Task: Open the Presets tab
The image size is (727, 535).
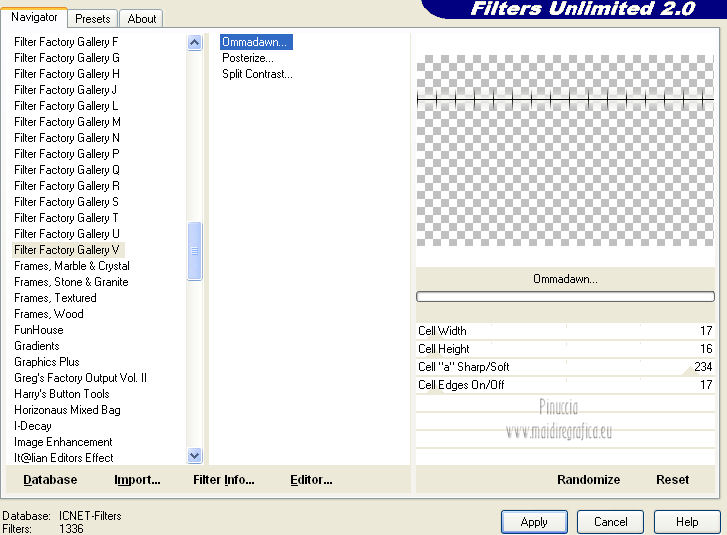Action: pyautogui.click(x=93, y=19)
